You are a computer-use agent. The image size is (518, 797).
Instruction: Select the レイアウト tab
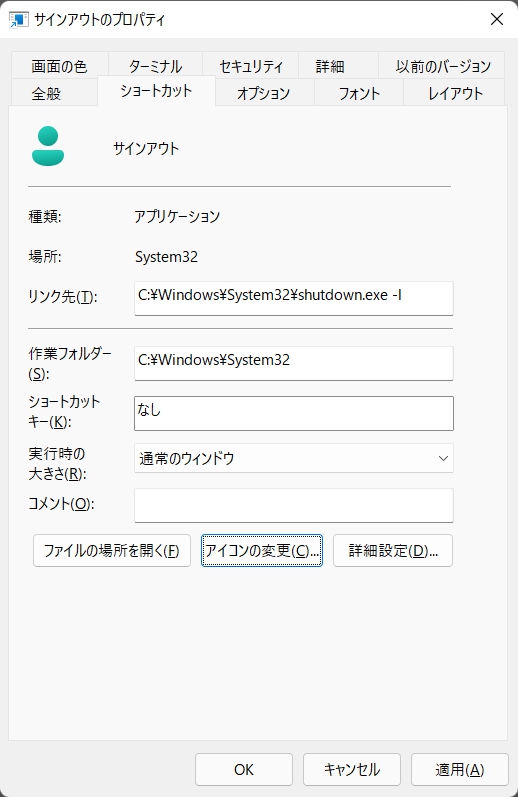click(454, 94)
